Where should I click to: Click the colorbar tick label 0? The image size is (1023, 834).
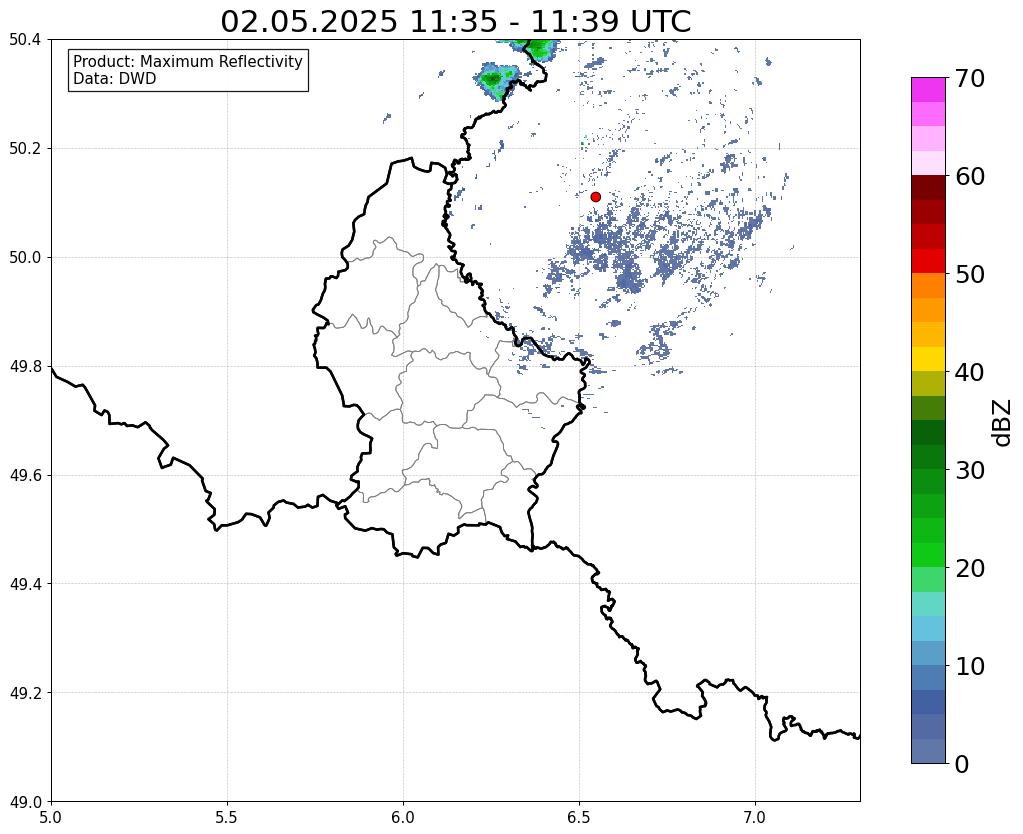point(962,764)
